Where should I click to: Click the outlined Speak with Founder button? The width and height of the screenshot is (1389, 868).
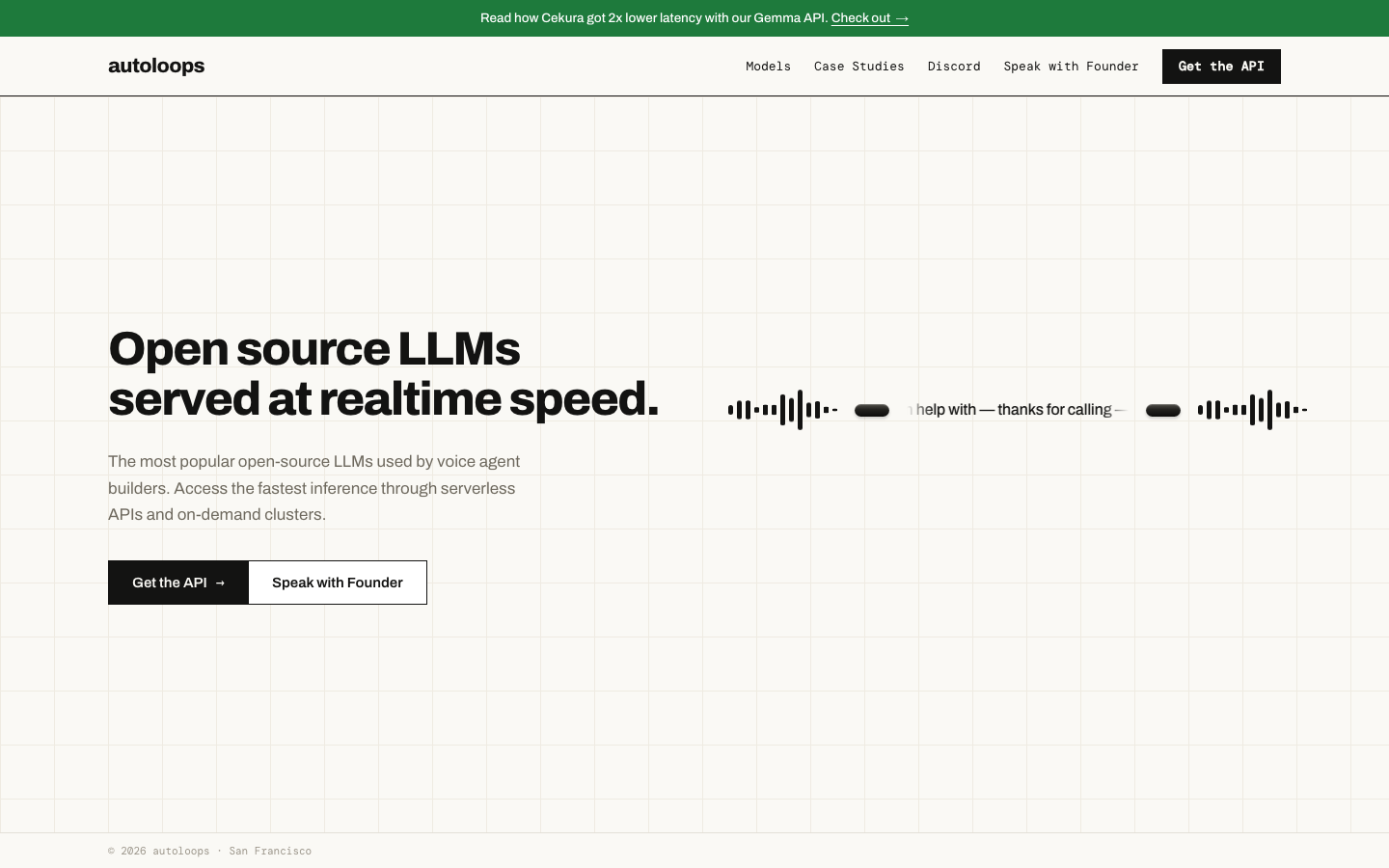click(338, 583)
